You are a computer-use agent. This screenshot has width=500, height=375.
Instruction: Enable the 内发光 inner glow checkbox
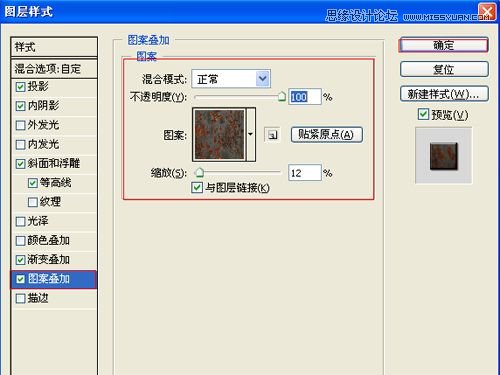point(20,145)
